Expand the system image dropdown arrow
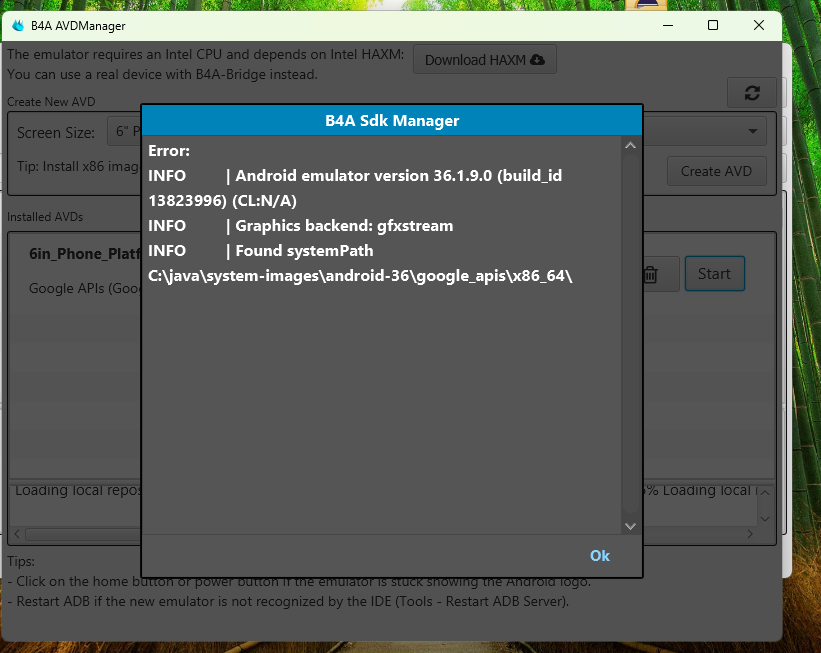This screenshot has height=653, width=821. [x=752, y=131]
